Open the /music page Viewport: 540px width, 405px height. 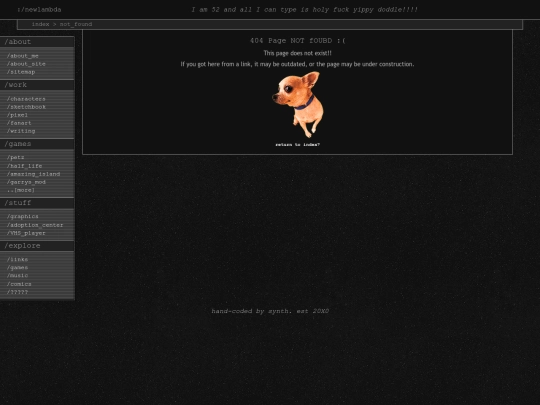click(x=17, y=276)
